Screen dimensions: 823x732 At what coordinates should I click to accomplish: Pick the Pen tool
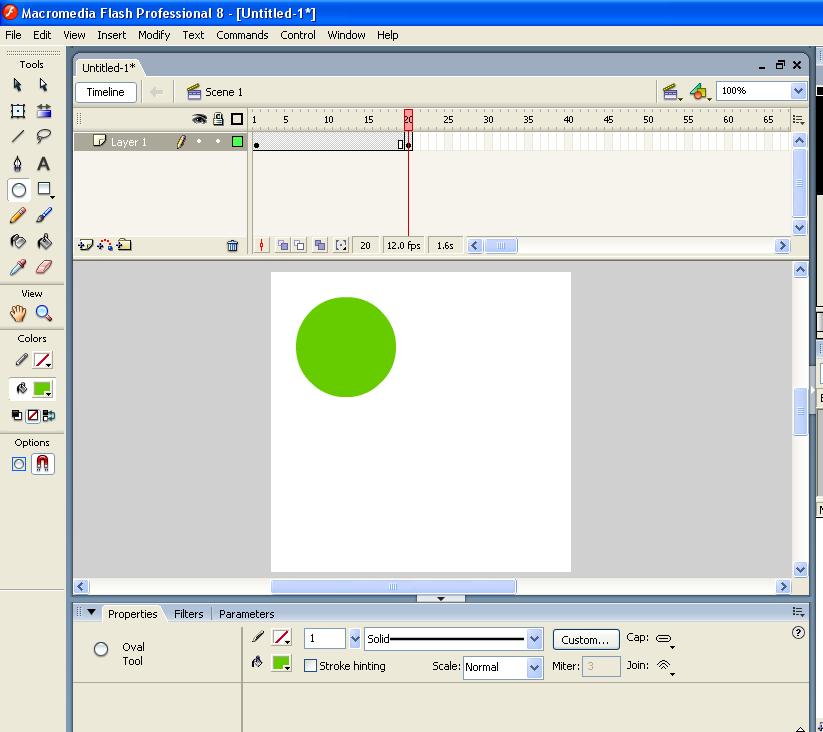pyautogui.click(x=17, y=164)
